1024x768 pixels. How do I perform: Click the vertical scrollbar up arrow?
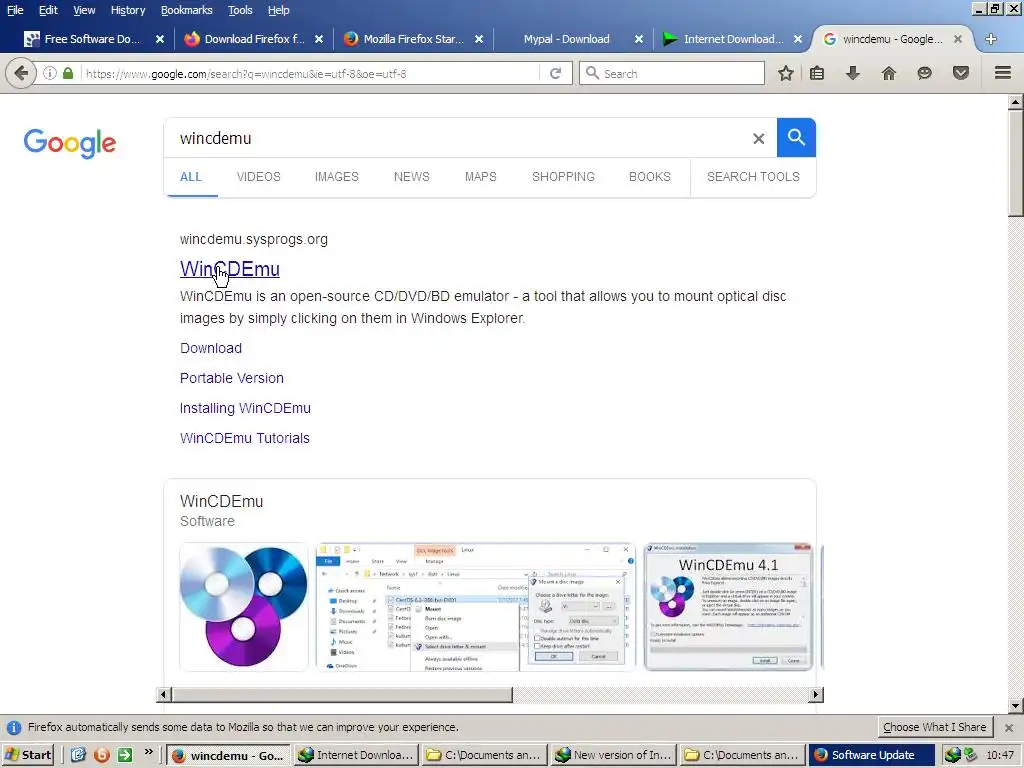tap(1015, 101)
